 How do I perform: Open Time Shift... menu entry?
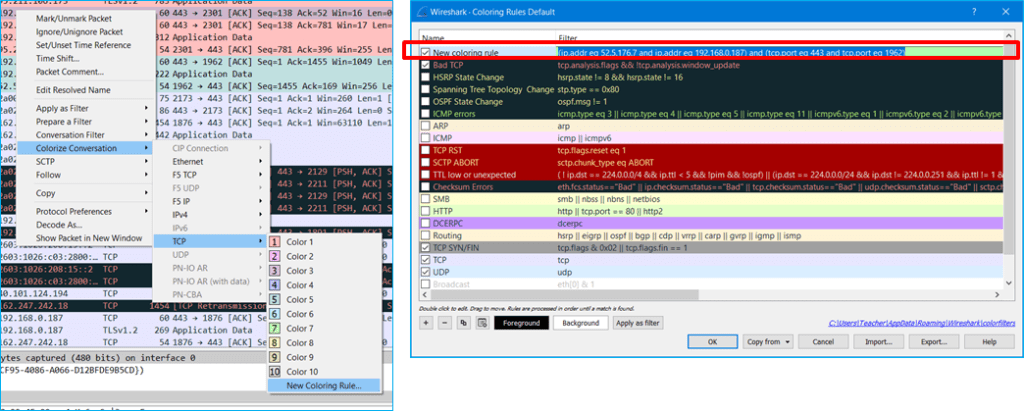(x=57, y=58)
